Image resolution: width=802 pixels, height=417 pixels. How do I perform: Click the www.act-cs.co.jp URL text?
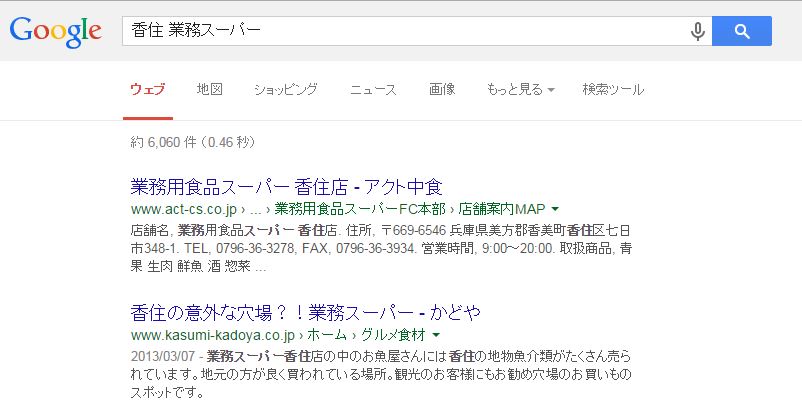184,209
